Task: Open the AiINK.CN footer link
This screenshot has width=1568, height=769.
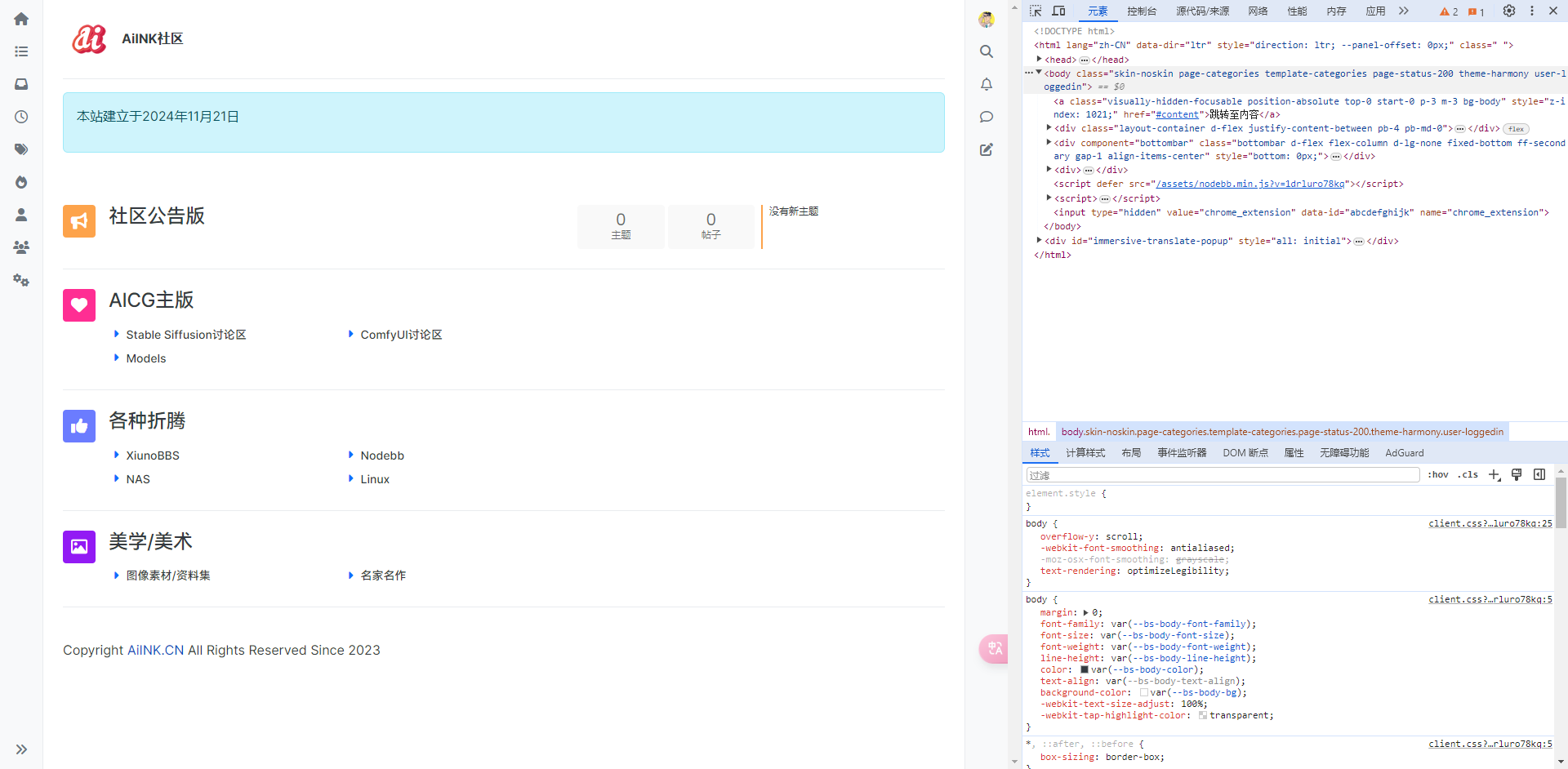Action: 155,650
